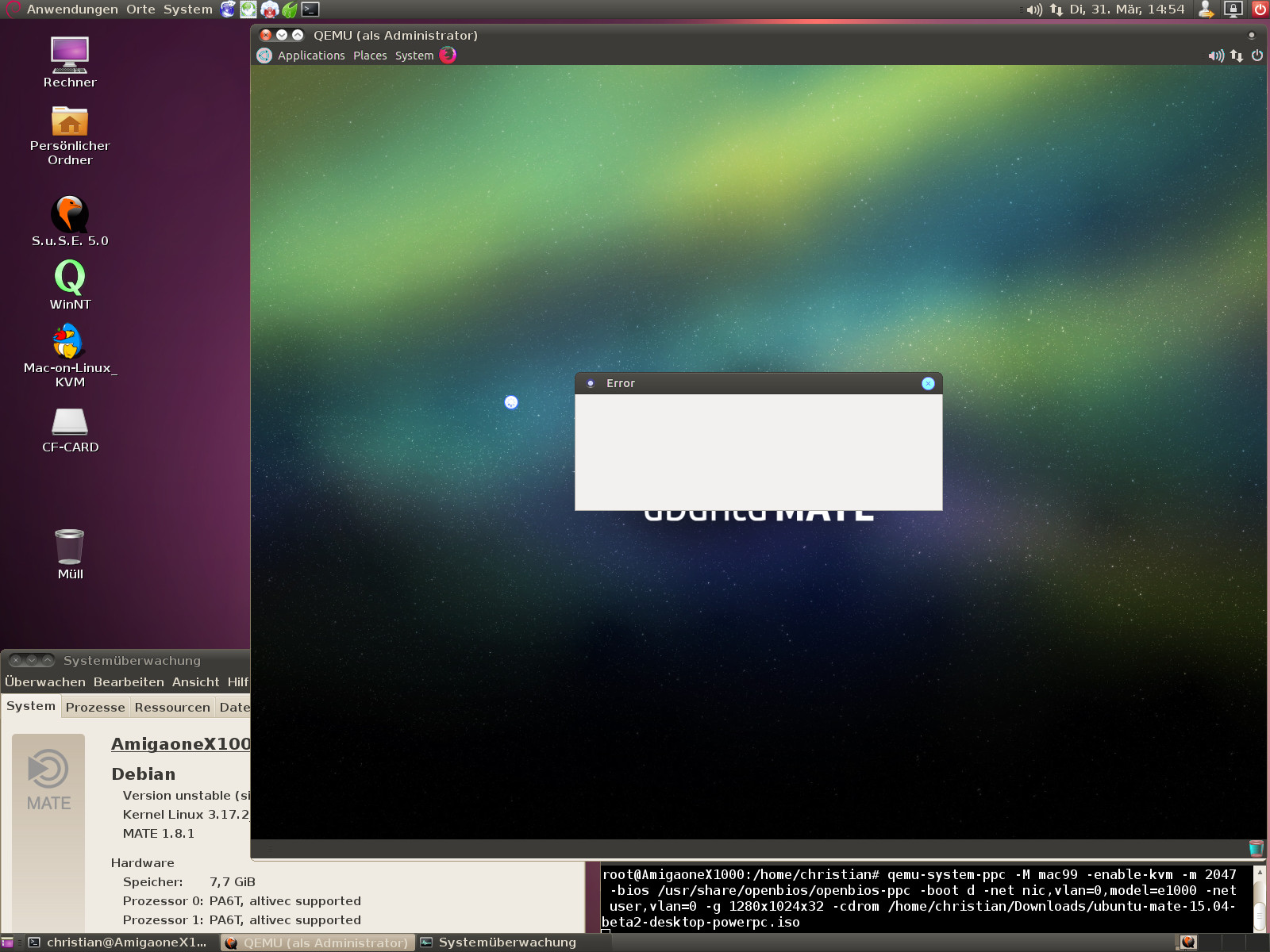Launch the WinNT QEMU desktop icon

click(x=70, y=278)
